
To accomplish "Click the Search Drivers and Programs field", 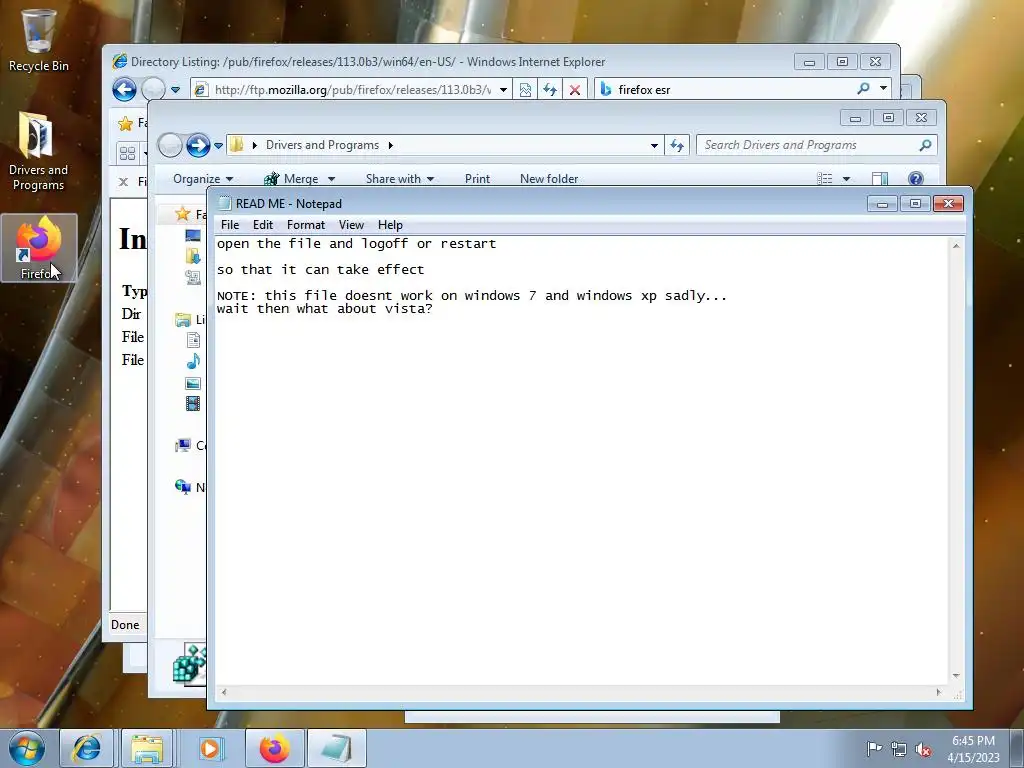I will click(810, 145).
